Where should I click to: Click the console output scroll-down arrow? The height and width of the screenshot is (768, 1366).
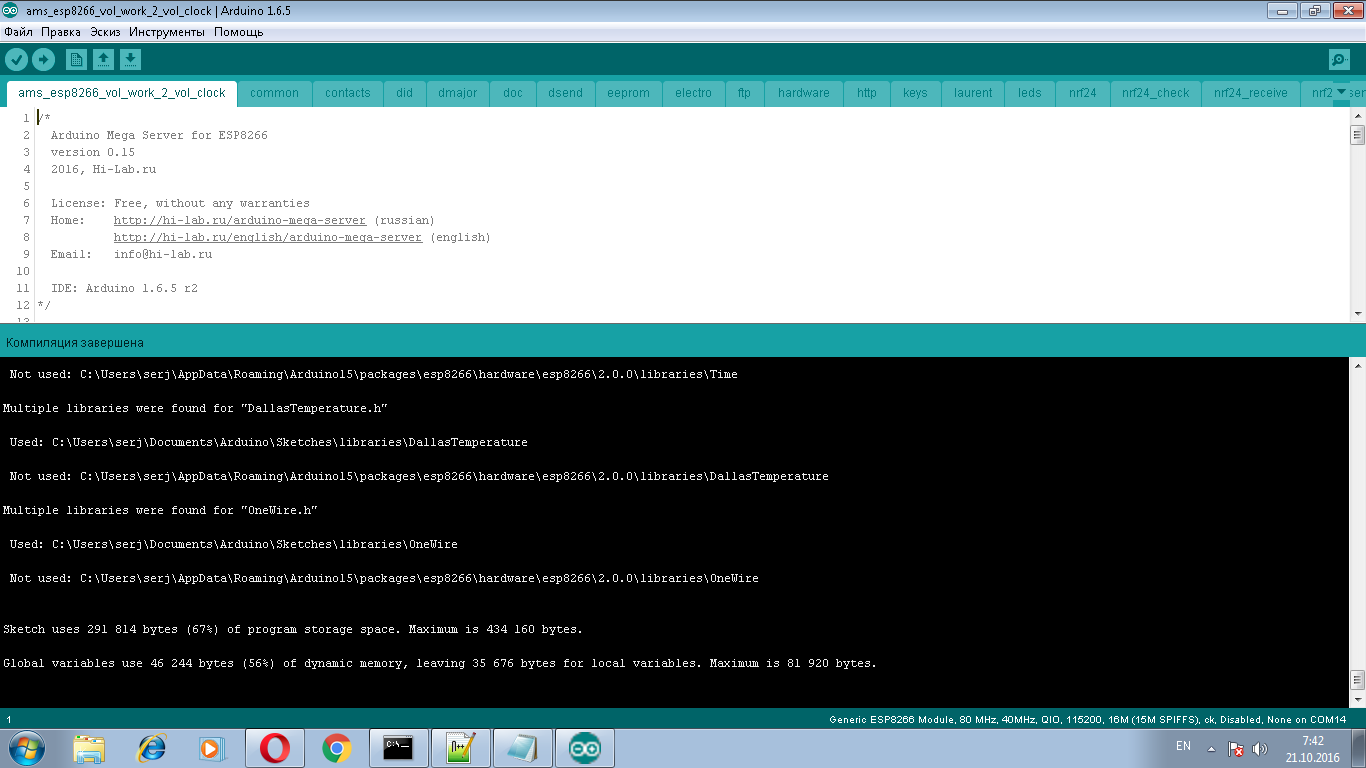1357,698
